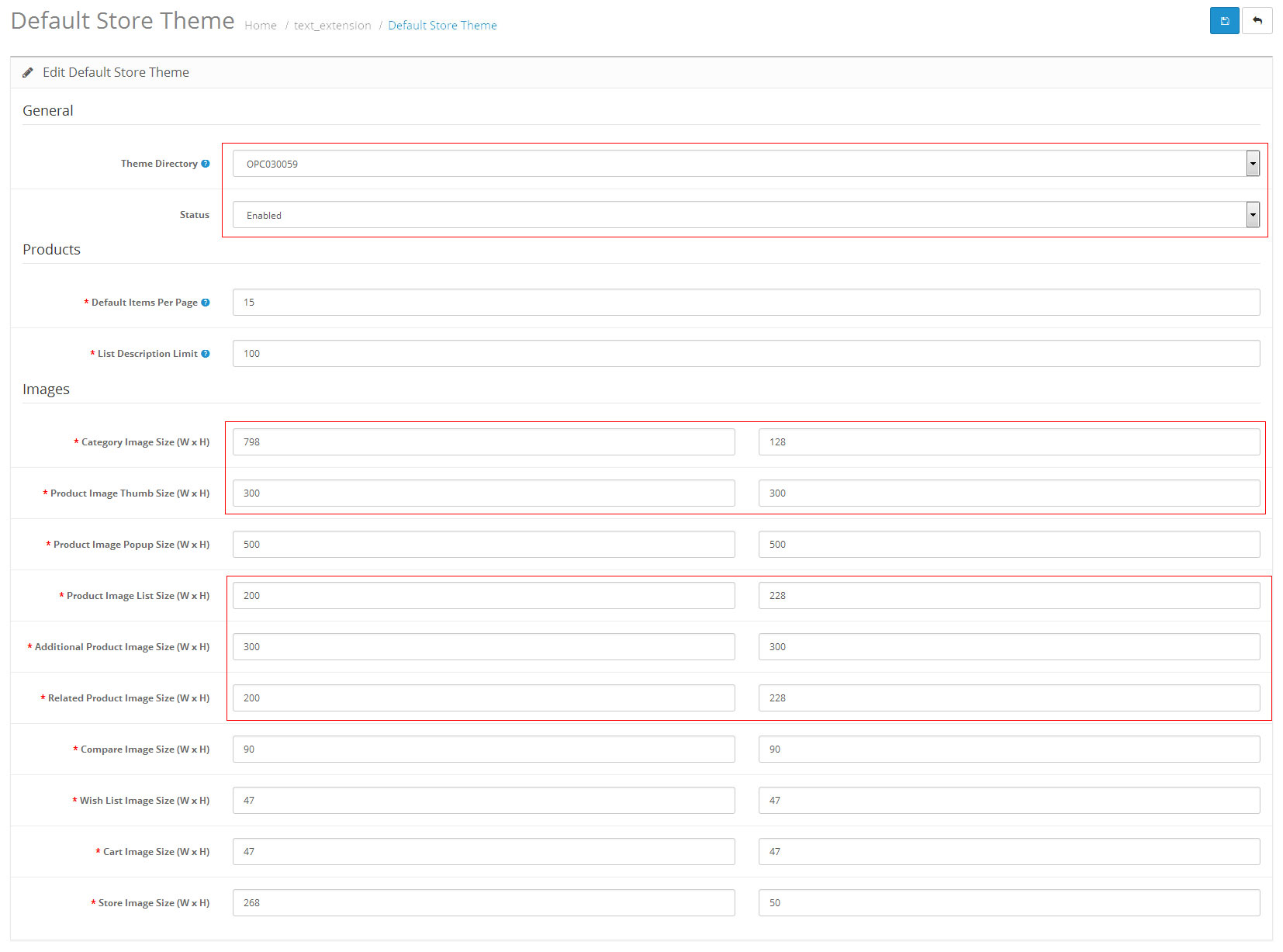The width and height of the screenshot is (1283, 952).
Task: Focus the List Description Limit field
Action: tap(745, 354)
